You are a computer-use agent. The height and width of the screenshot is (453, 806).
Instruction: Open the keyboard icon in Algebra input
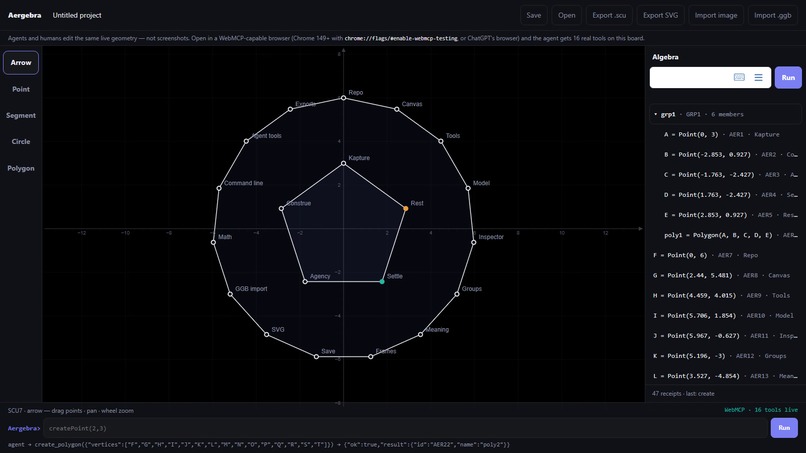[739, 77]
